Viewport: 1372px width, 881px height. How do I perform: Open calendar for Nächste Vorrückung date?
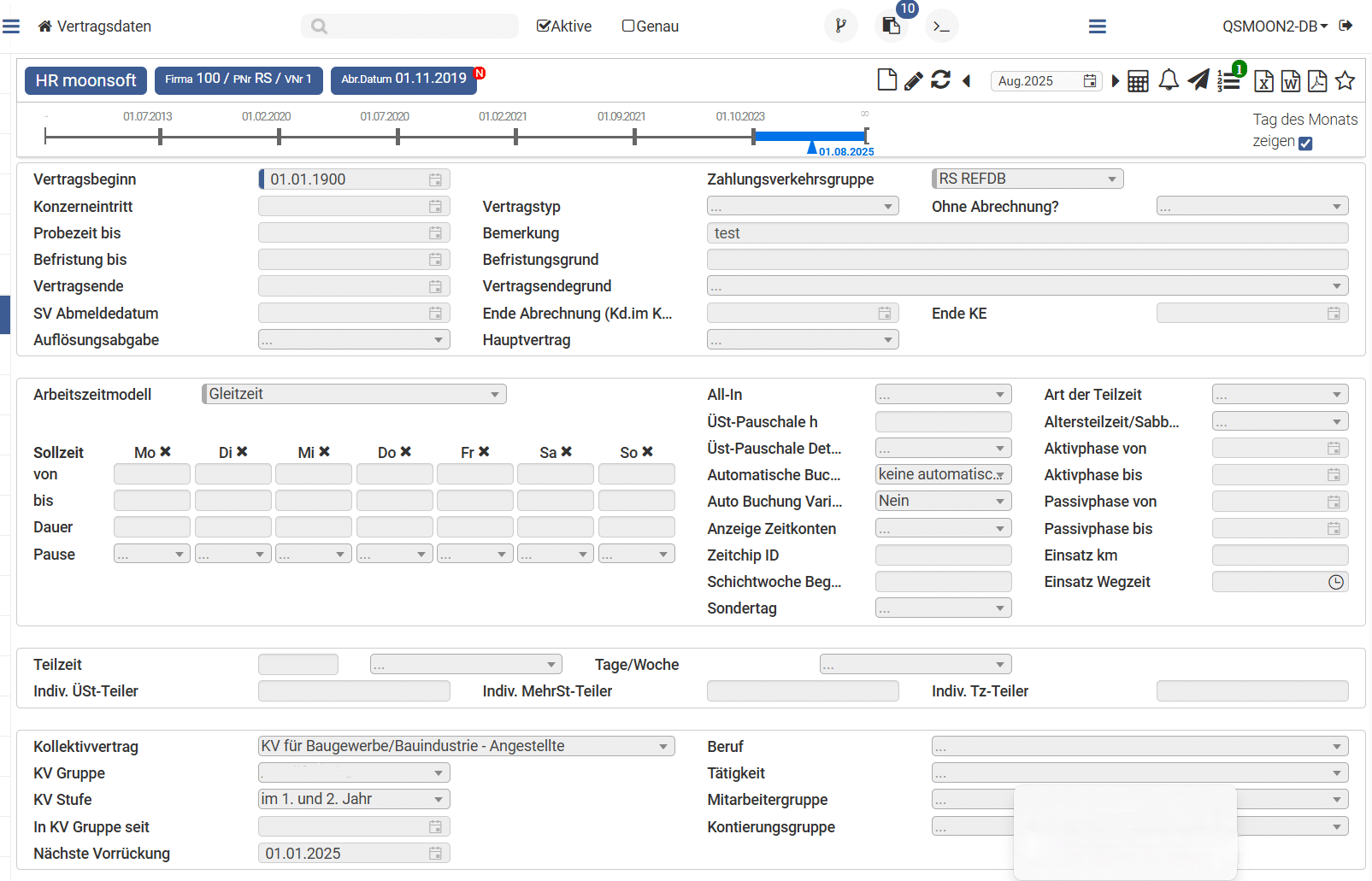(x=435, y=854)
